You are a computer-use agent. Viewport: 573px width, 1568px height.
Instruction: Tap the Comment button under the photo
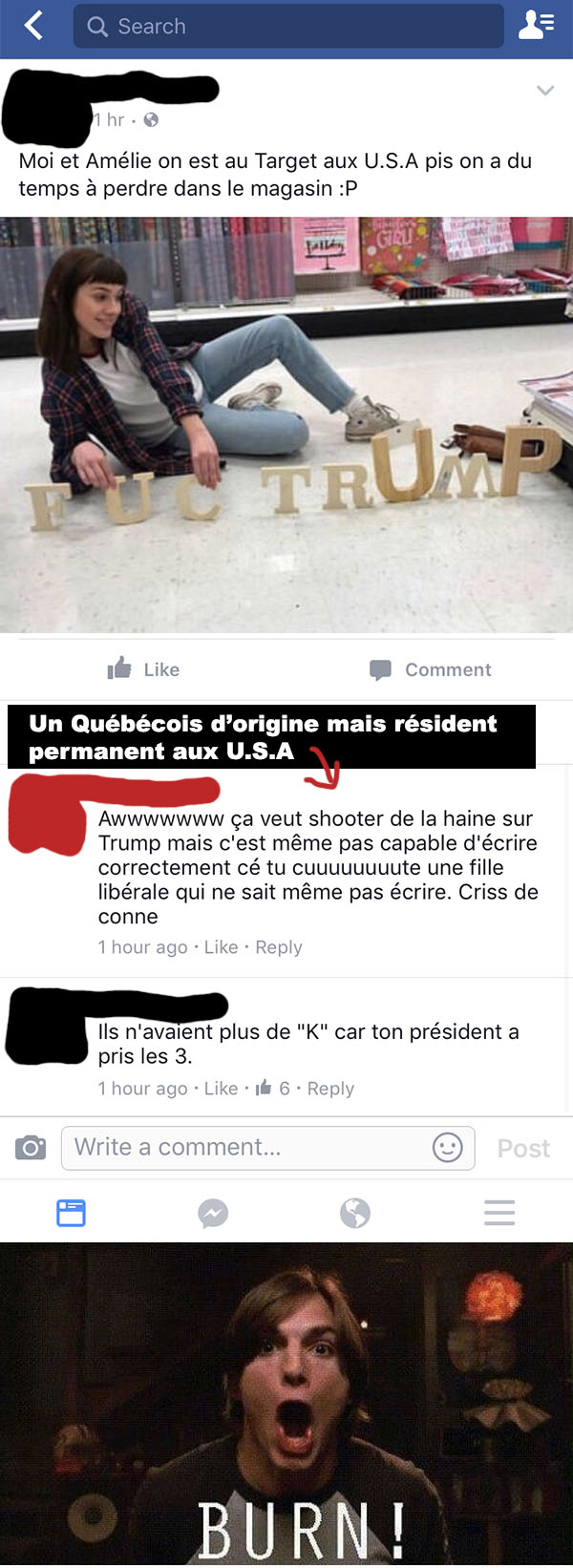[430, 669]
